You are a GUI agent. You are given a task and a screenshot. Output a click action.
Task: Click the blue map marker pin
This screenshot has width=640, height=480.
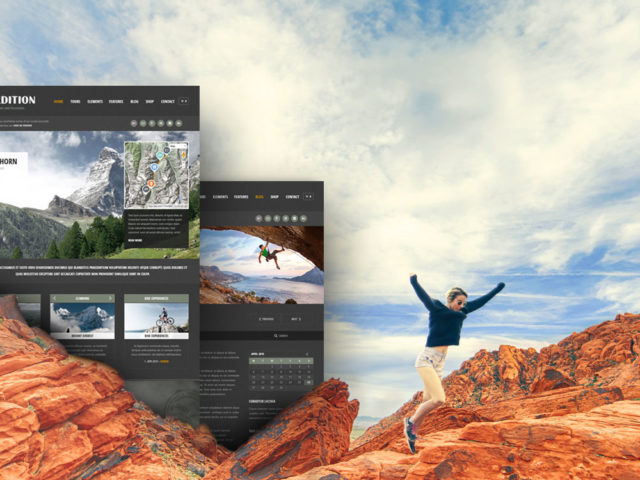point(154,167)
